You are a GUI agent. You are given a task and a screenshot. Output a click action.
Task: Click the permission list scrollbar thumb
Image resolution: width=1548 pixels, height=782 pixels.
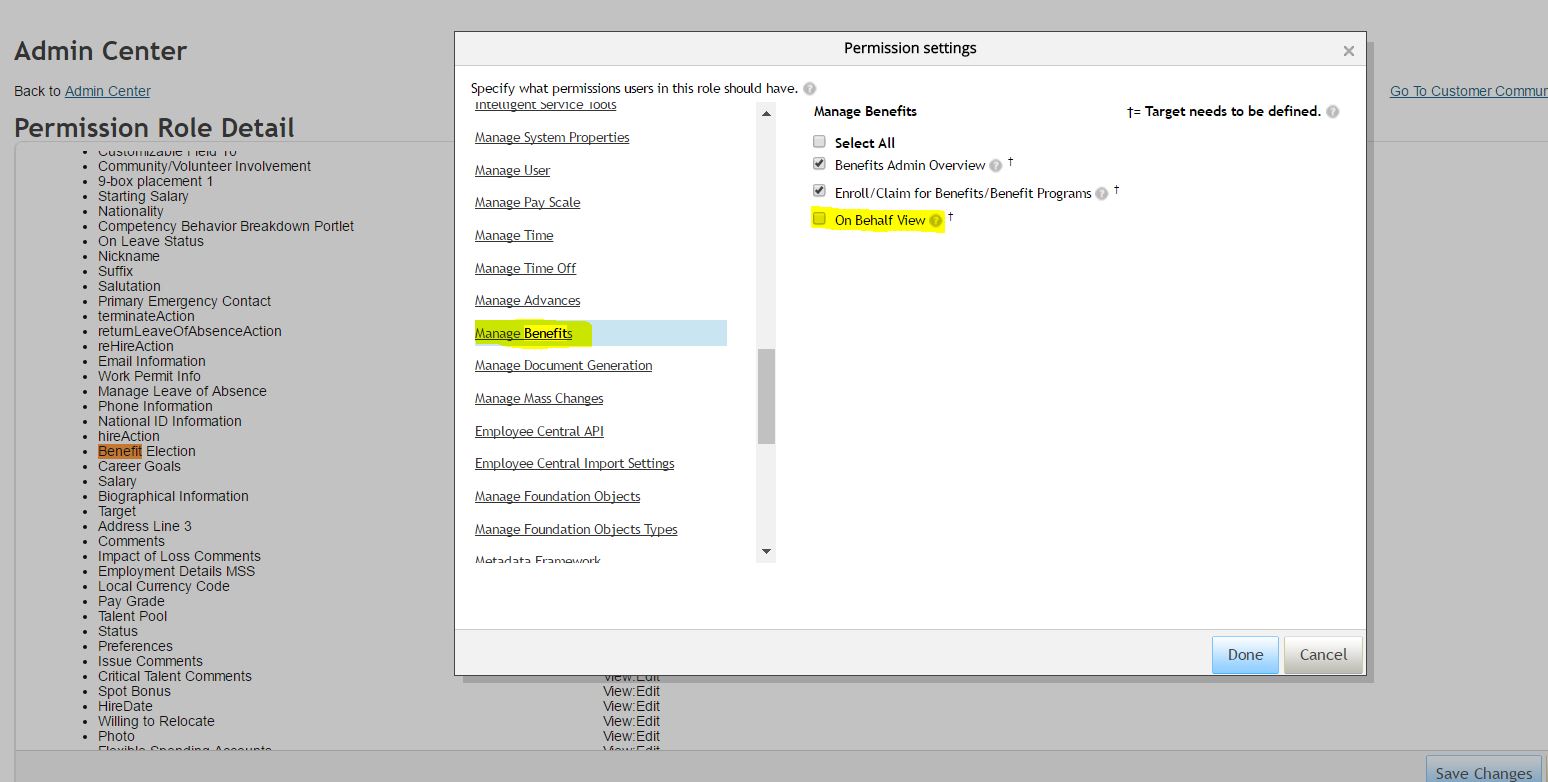767,396
